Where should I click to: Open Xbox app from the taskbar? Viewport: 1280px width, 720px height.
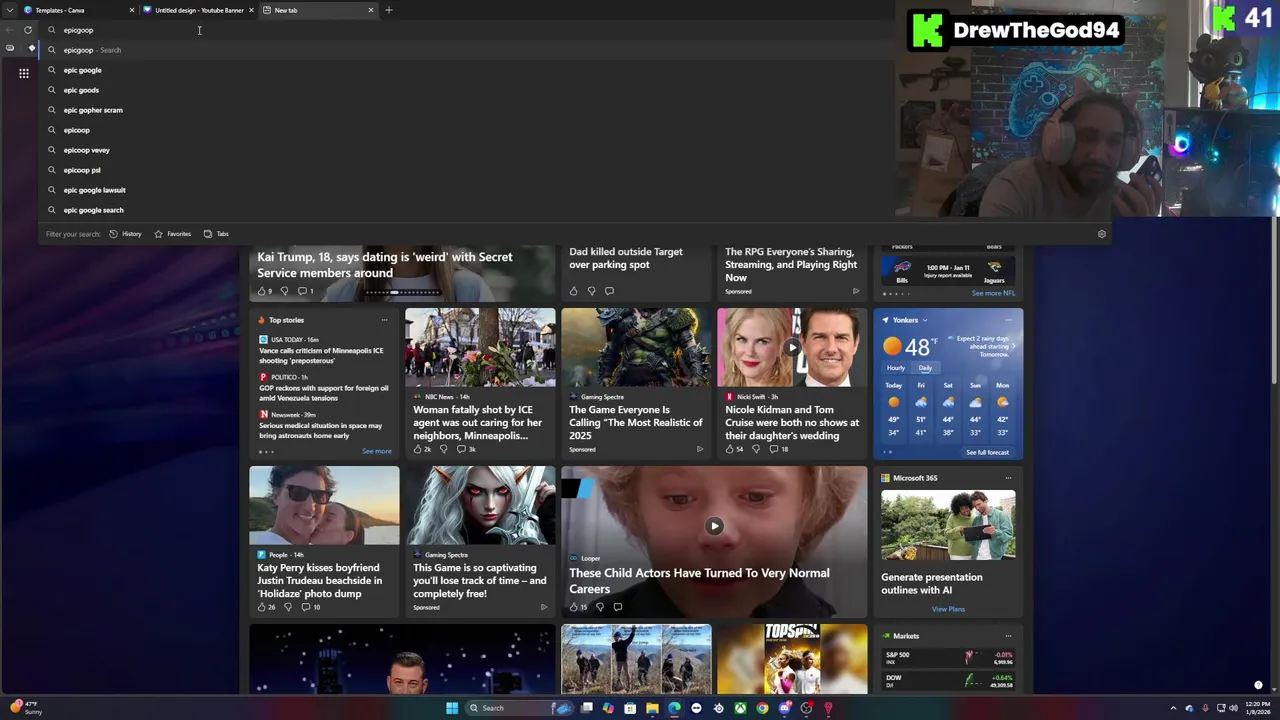[740, 708]
